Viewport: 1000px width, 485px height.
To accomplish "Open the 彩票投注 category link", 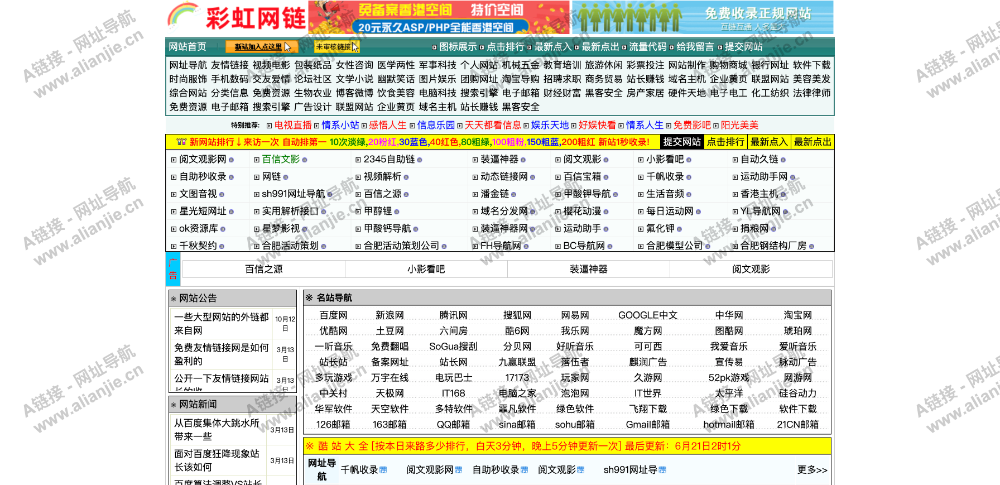I will tap(645, 65).
